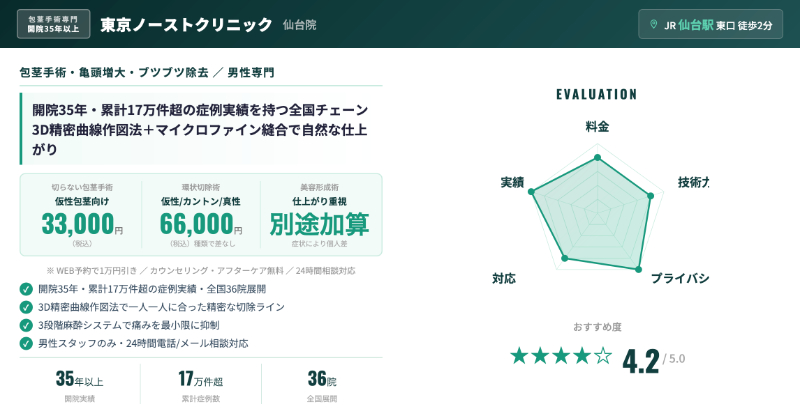
Task: Click the 東京ノーストクリニック clinic title
Action: point(186,24)
